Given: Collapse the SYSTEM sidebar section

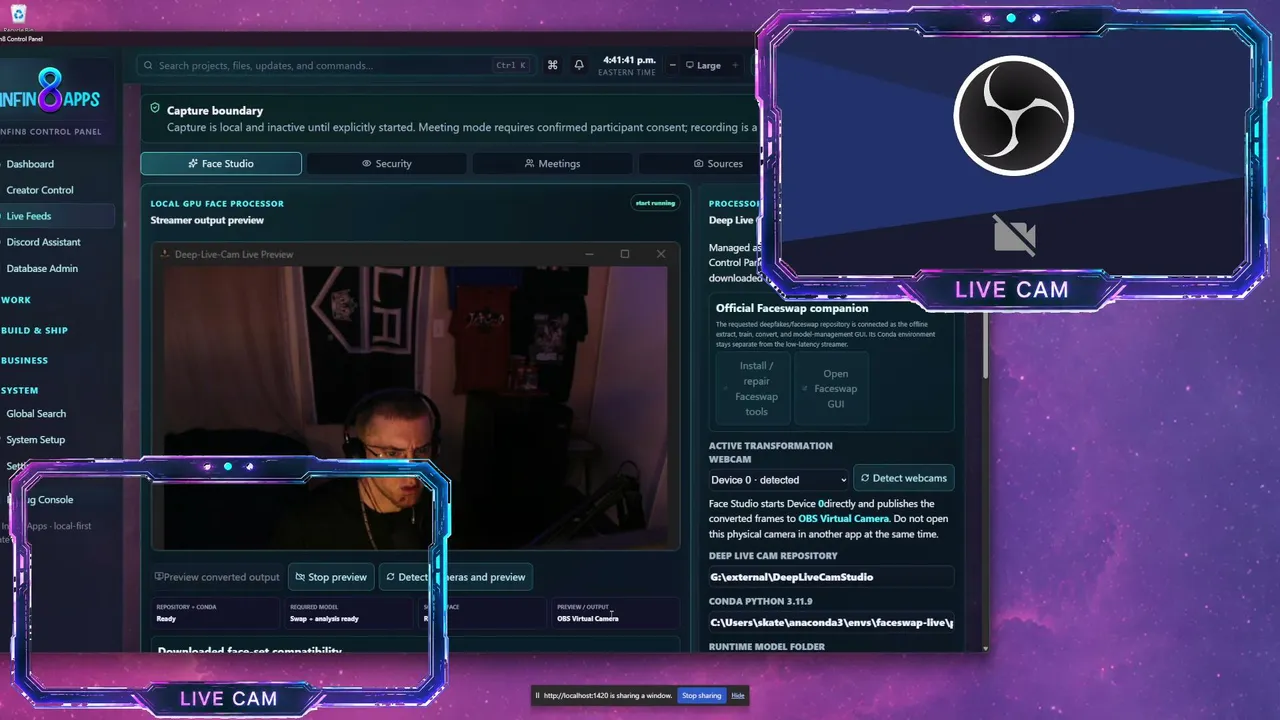Looking at the screenshot, I should pyautogui.click(x=20, y=390).
